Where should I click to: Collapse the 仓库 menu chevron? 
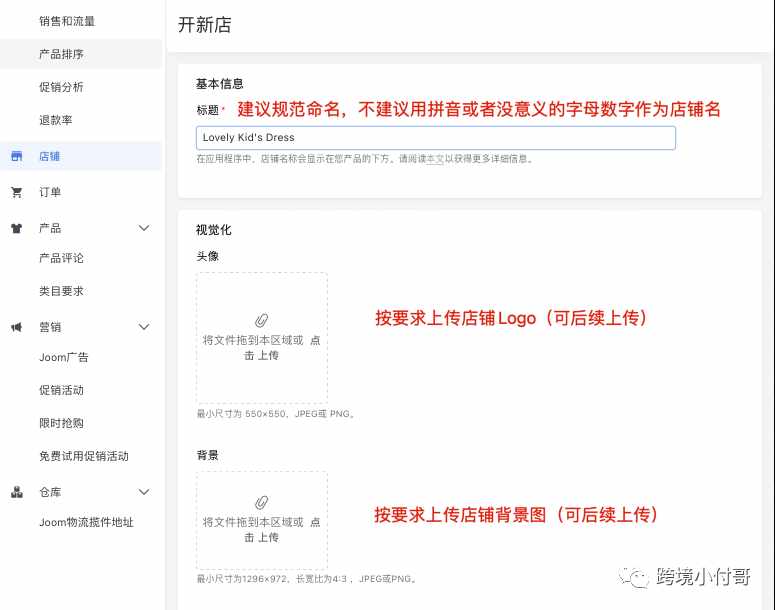click(144, 492)
